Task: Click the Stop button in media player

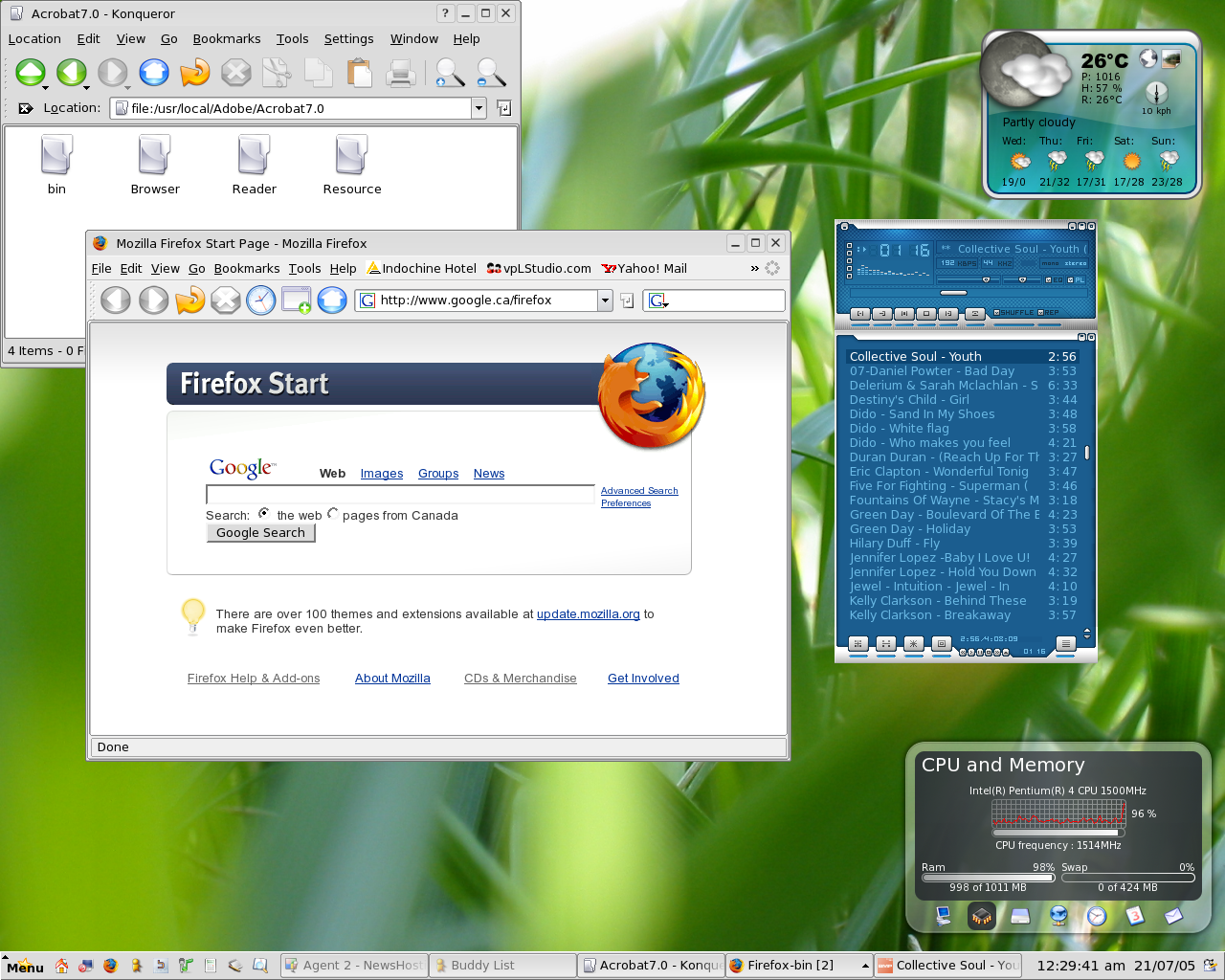Action: (x=926, y=314)
